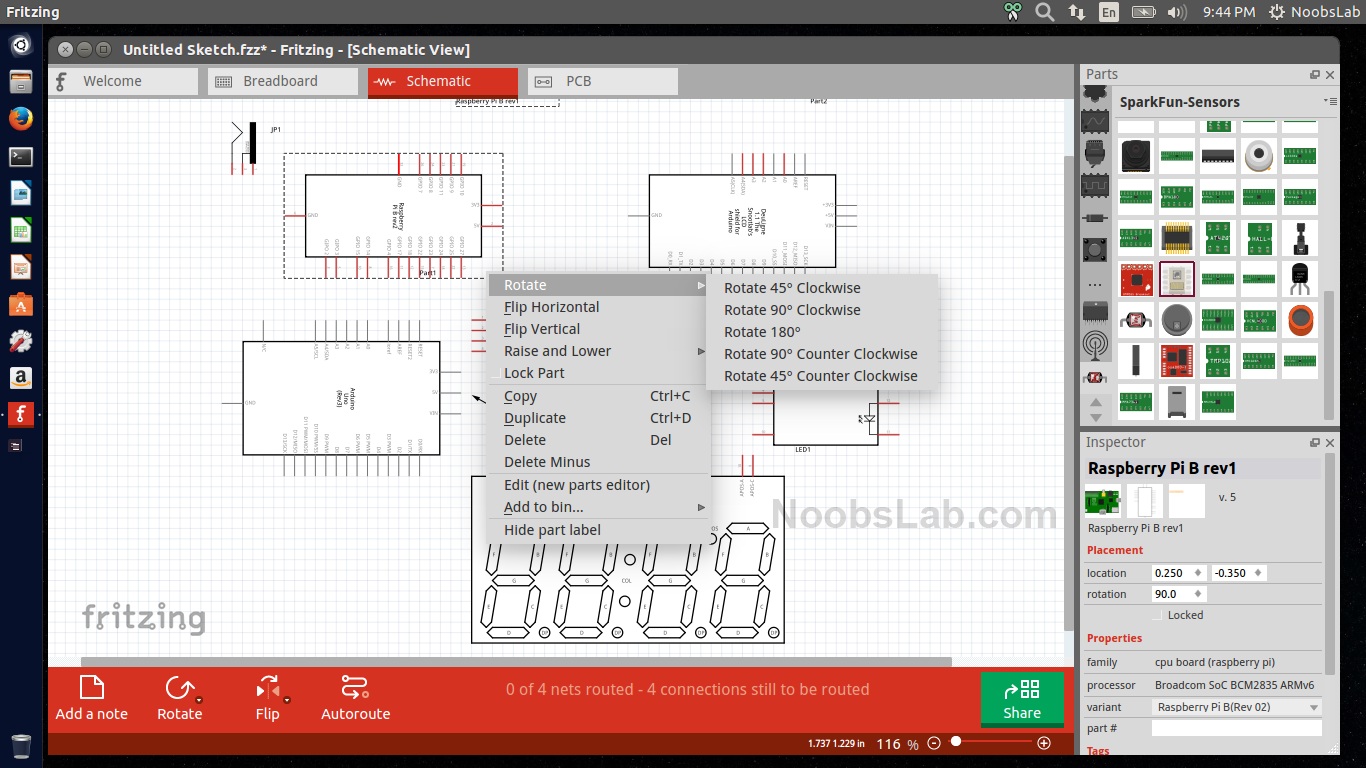1366x768 pixels.
Task: Open the variant dropdown showing Raspberry Pi B(Rev 02)
Action: (x=1235, y=707)
